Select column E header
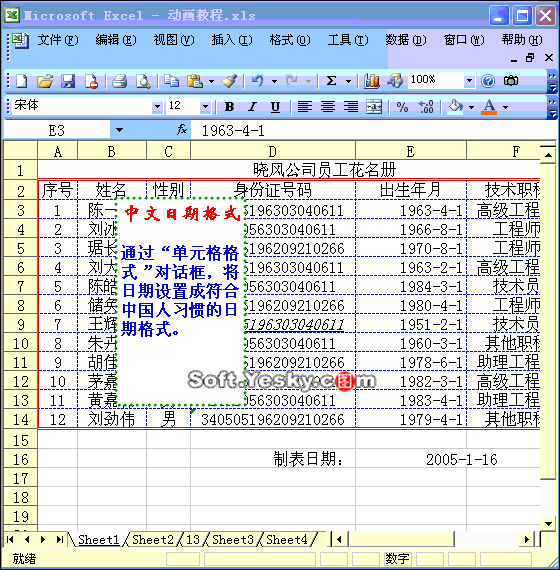 point(411,151)
